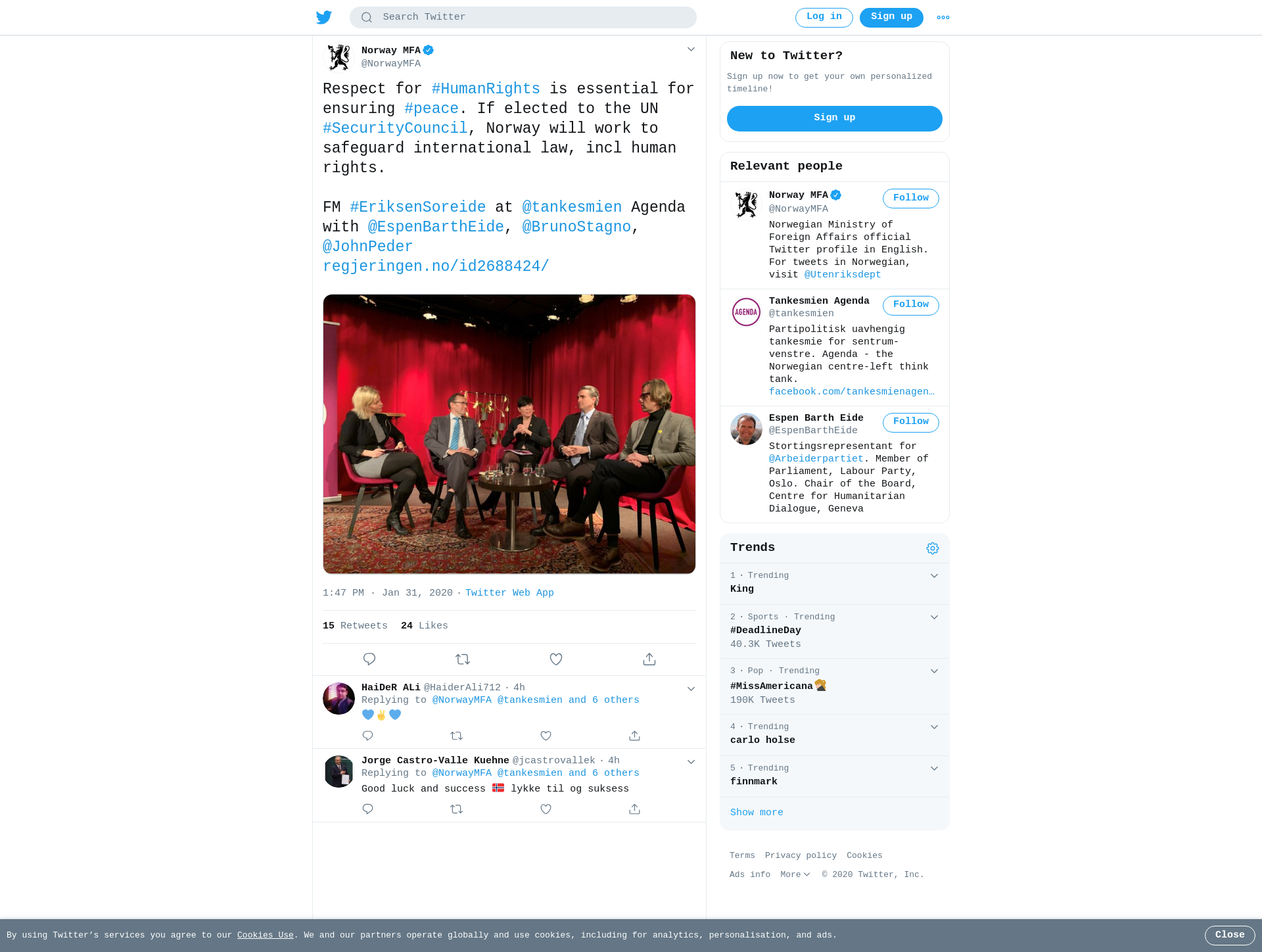Screen dimensions: 1262x952
Task: Follow Tankesmien Agenda account
Action: tap(910, 305)
